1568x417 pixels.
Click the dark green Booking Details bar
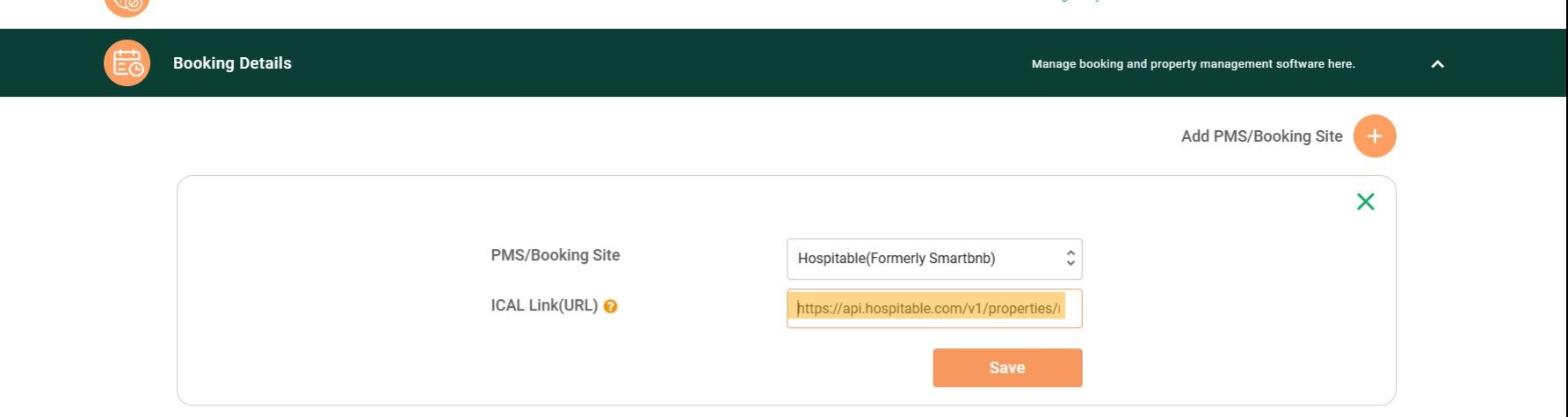(783, 63)
